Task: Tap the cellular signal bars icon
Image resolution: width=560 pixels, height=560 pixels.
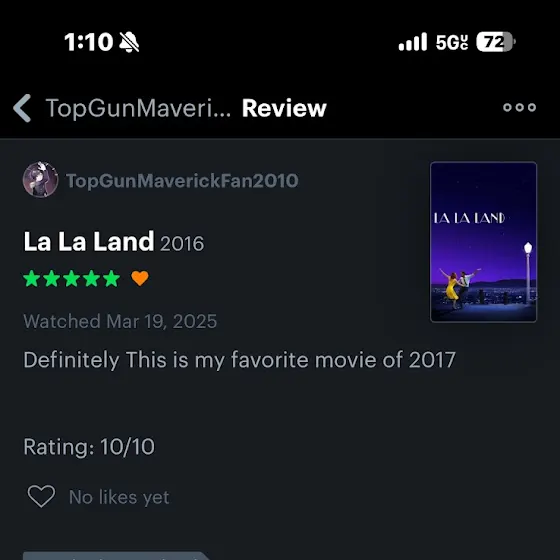Action: pyautogui.click(x=412, y=42)
